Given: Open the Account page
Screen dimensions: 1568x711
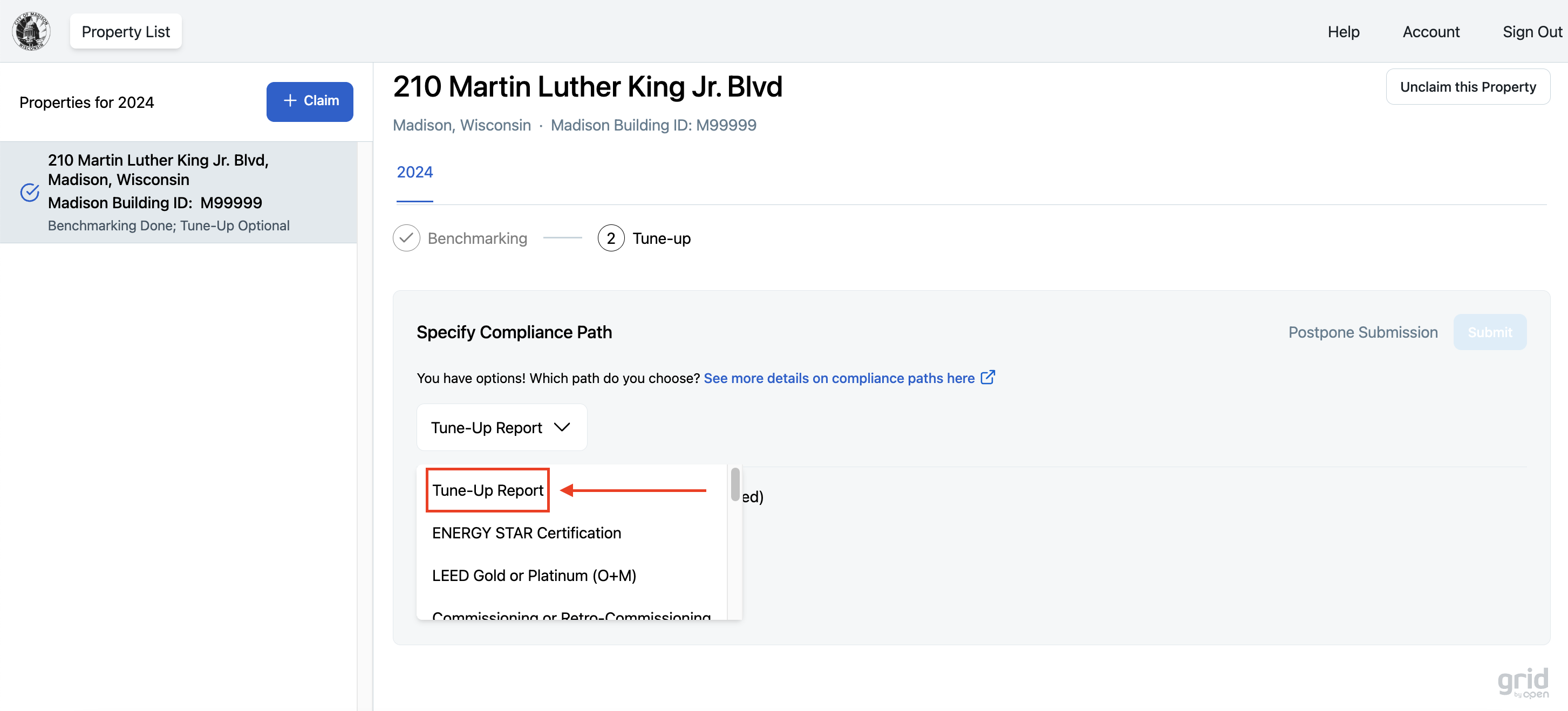Looking at the screenshot, I should pos(1430,32).
